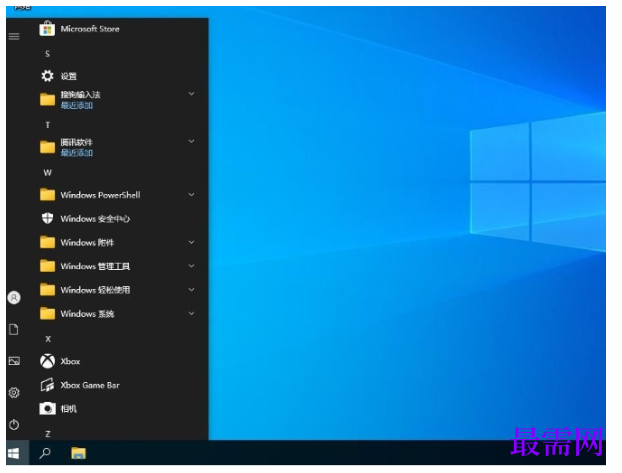Expand the Windows 管理工具 chevron
This screenshot has width=622, height=473.
(x=191, y=266)
